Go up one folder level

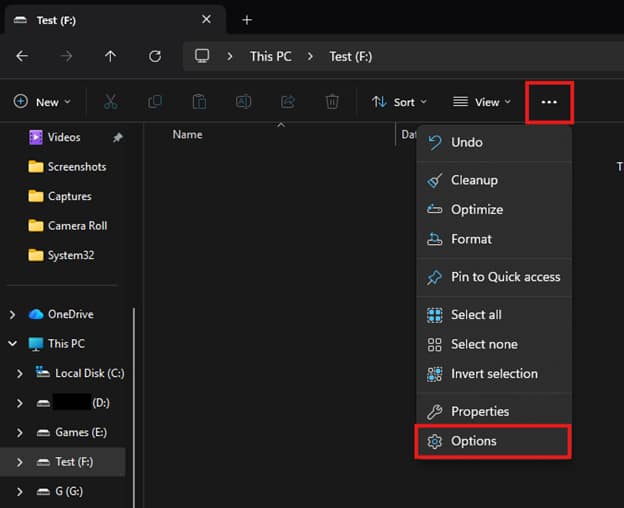coord(110,56)
